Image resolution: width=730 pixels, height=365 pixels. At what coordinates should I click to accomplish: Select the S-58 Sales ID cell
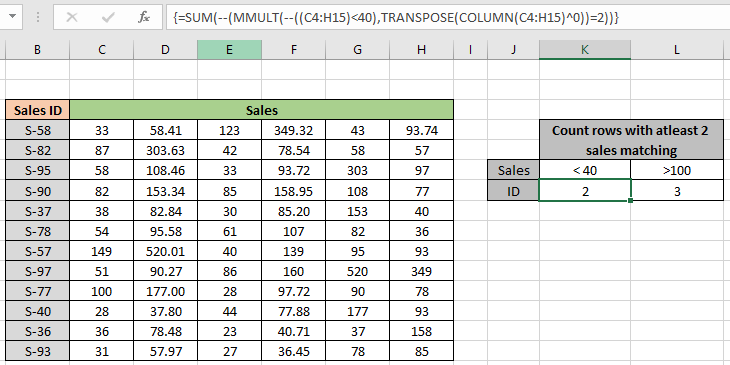point(38,130)
